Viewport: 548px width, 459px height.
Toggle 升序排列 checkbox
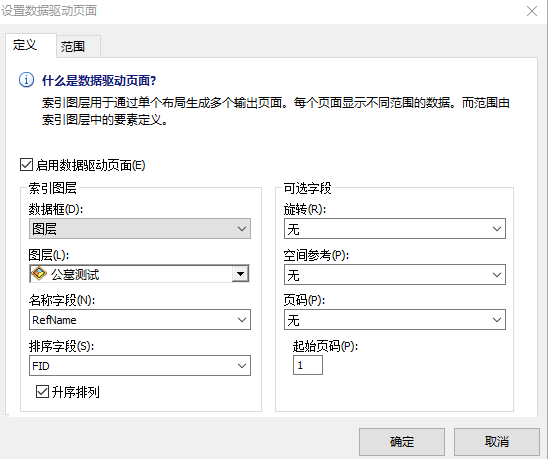coord(42,392)
